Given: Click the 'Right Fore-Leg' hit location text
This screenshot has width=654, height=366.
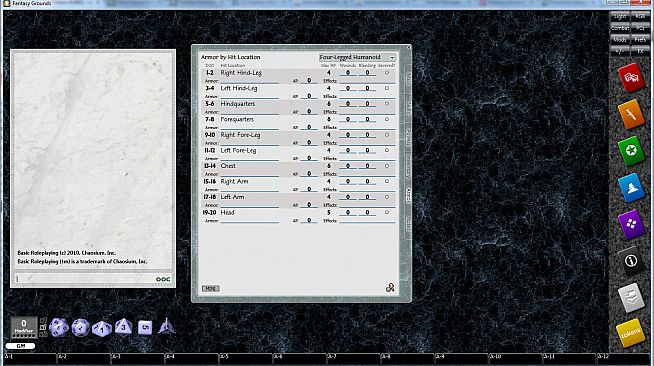Looking at the screenshot, I should tap(240, 135).
